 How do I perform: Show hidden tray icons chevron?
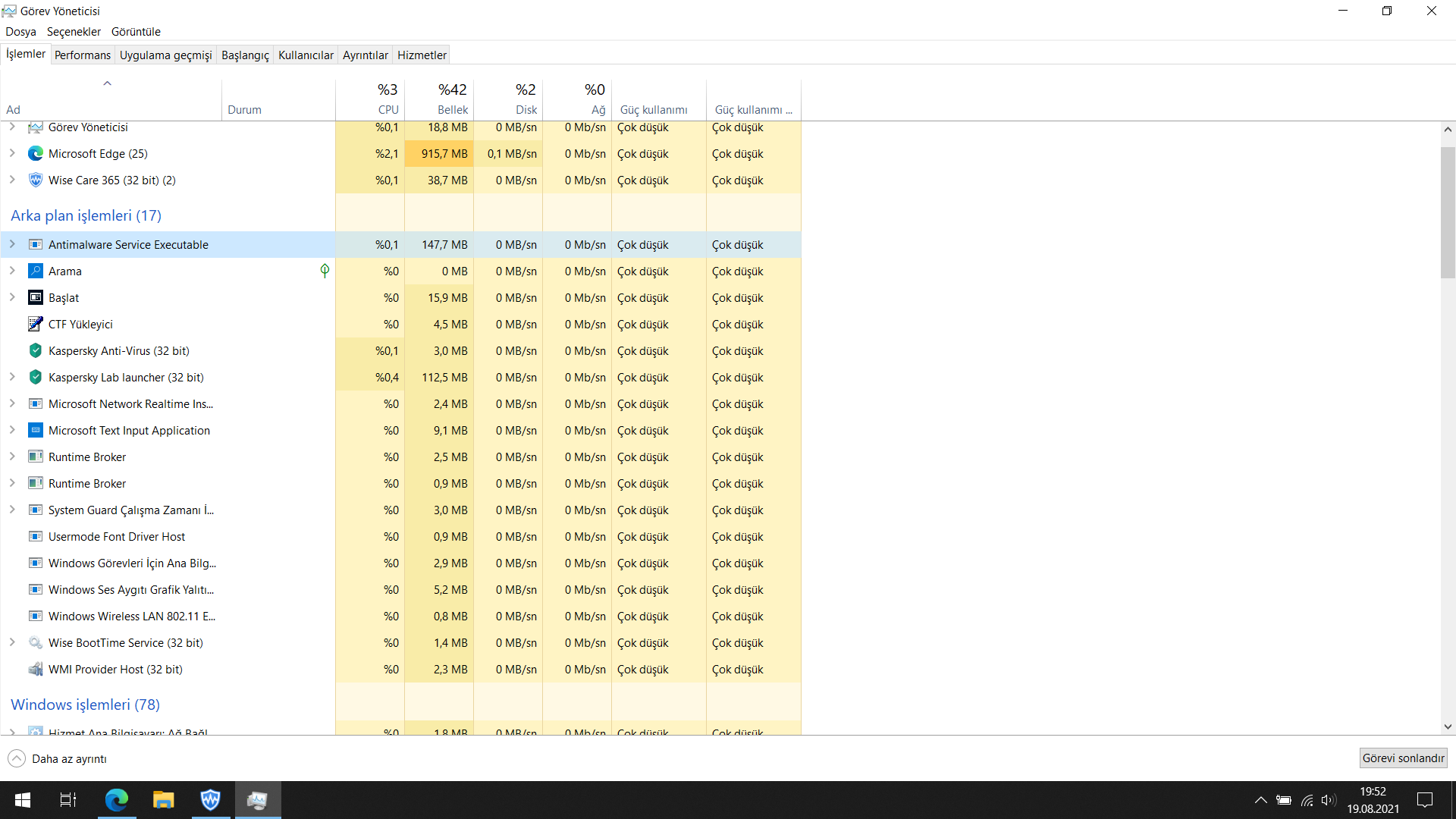pos(1260,800)
